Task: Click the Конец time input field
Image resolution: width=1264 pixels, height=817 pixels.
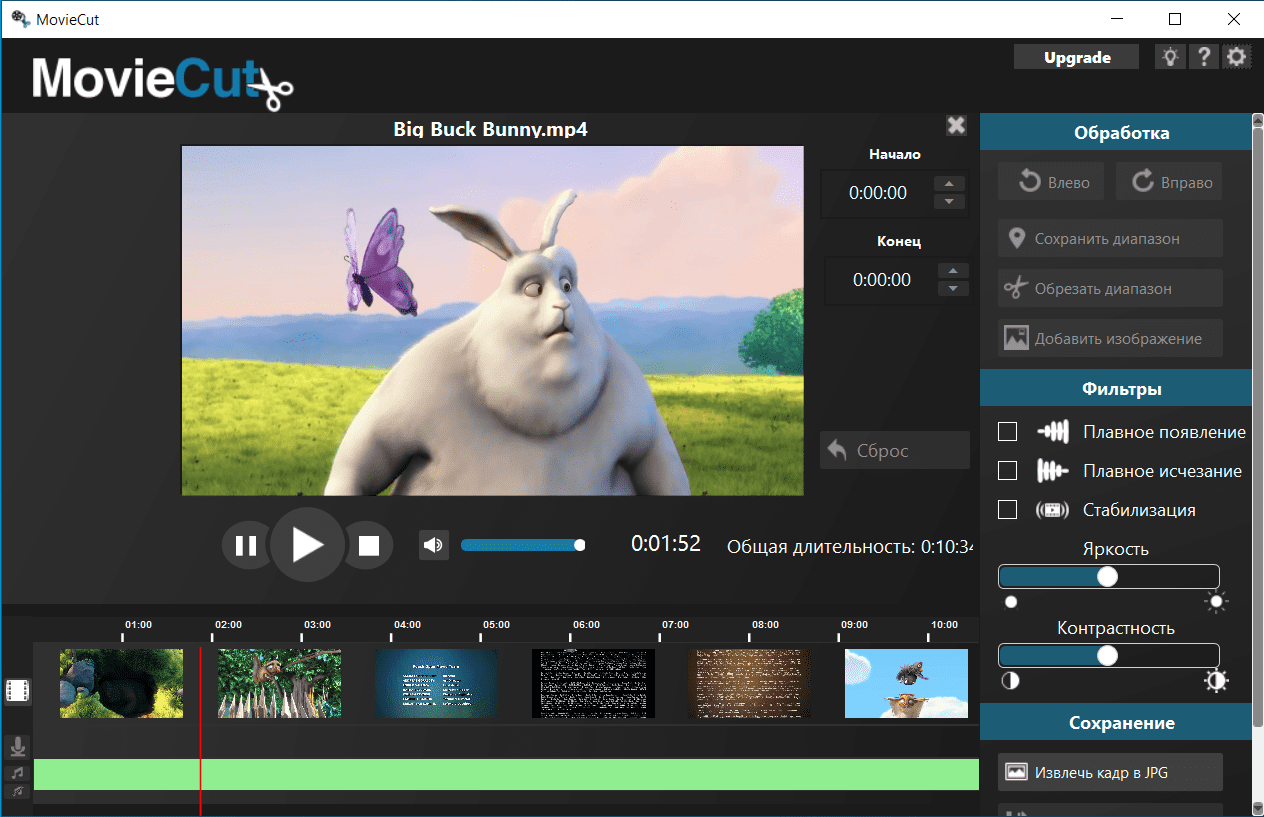Action: [x=881, y=280]
